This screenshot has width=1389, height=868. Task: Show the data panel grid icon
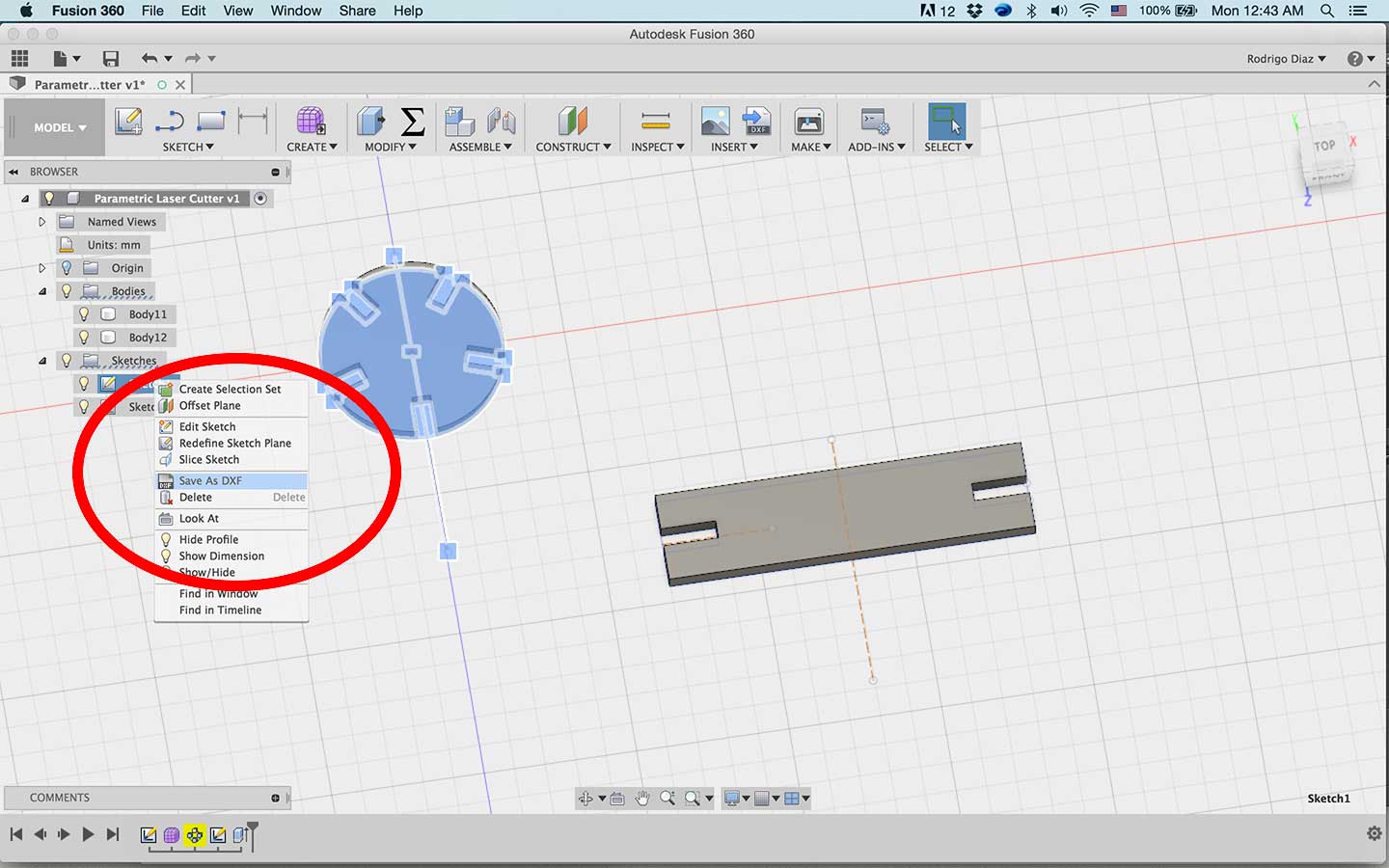coord(19,58)
